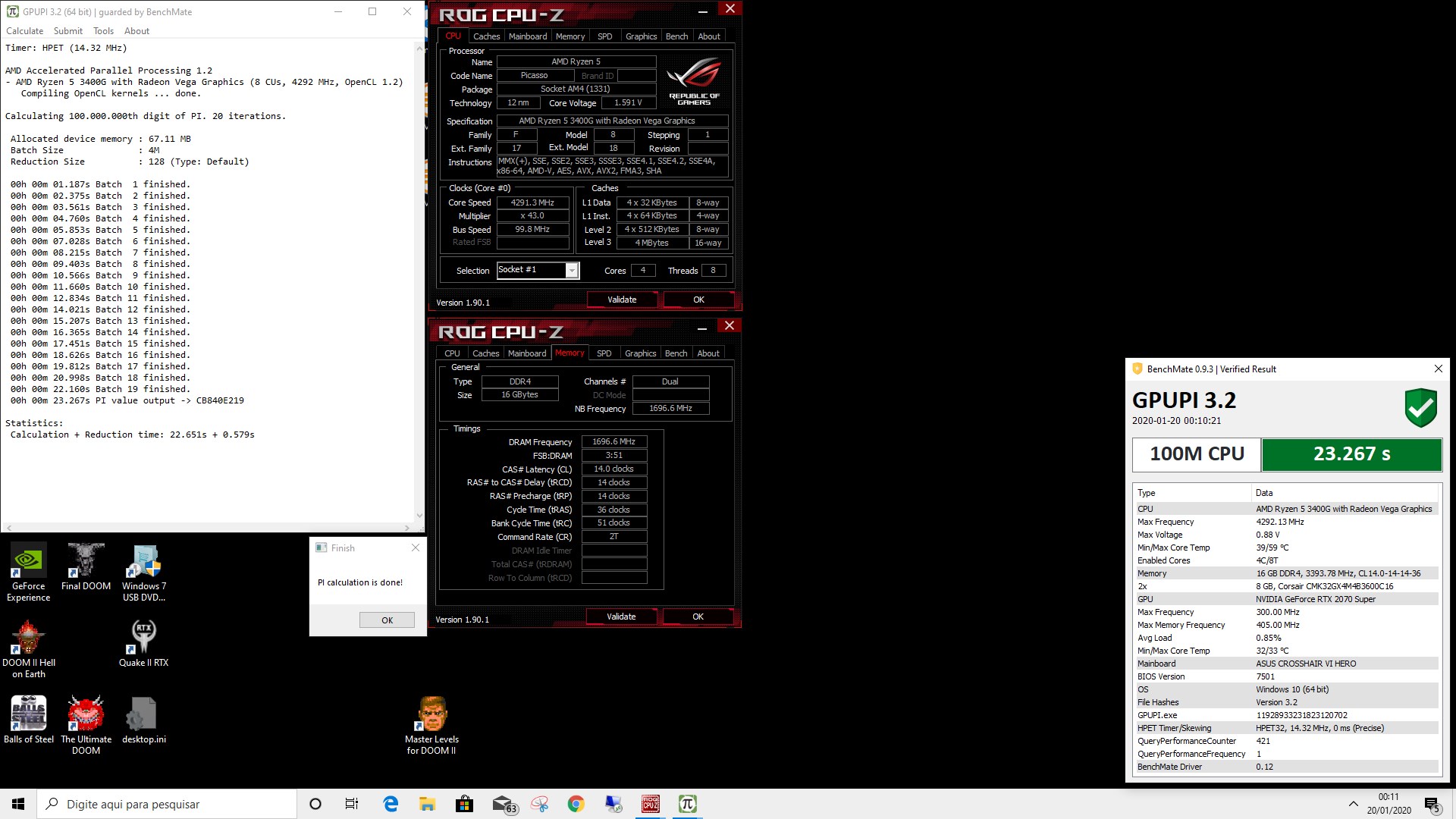Open Graphics tab in bottom CPU-Z window
The image size is (1456, 819).
[640, 353]
